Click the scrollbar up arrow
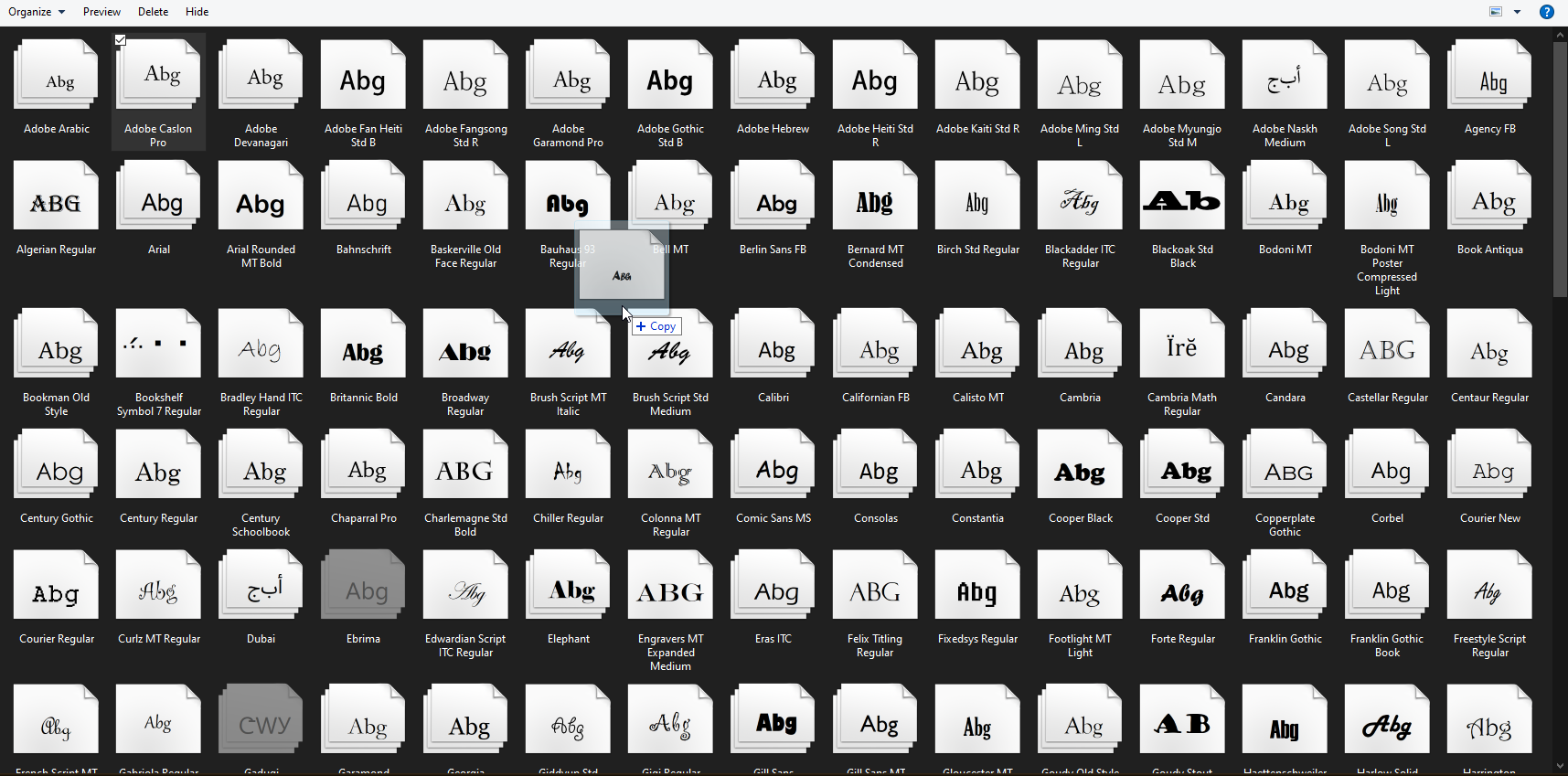This screenshot has width=1568, height=776. [x=1560, y=35]
